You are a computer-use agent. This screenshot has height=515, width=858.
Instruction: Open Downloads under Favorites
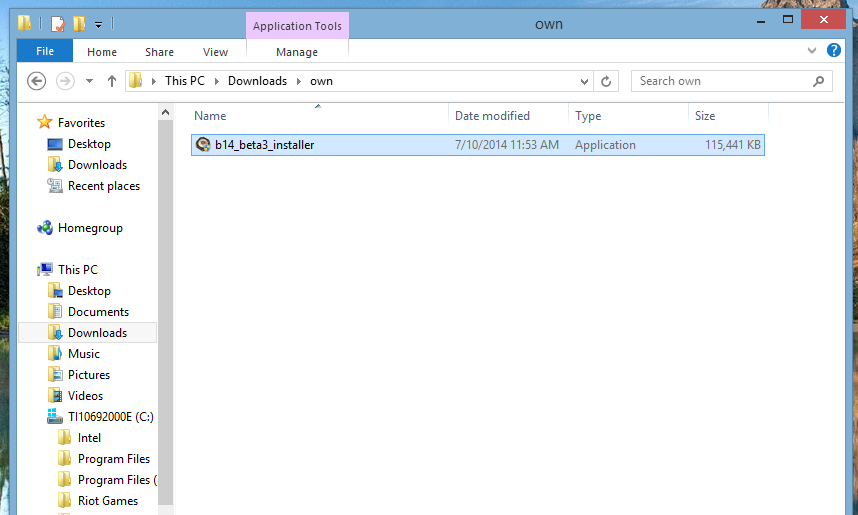(x=97, y=165)
